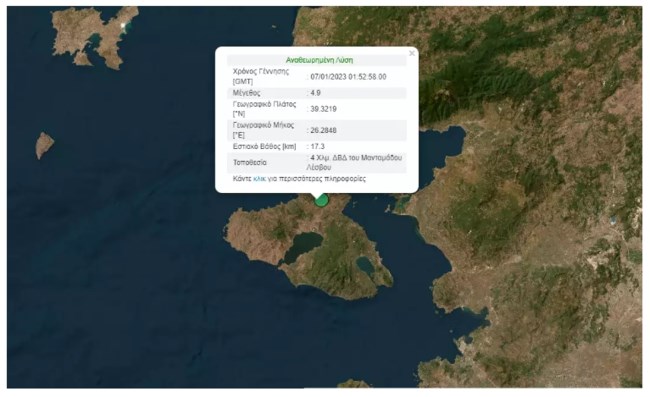Viewport: 650px width, 397px height.
Task: Select the origin time value 07/01/2023 01:52:58.00
Action: coord(348,77)
